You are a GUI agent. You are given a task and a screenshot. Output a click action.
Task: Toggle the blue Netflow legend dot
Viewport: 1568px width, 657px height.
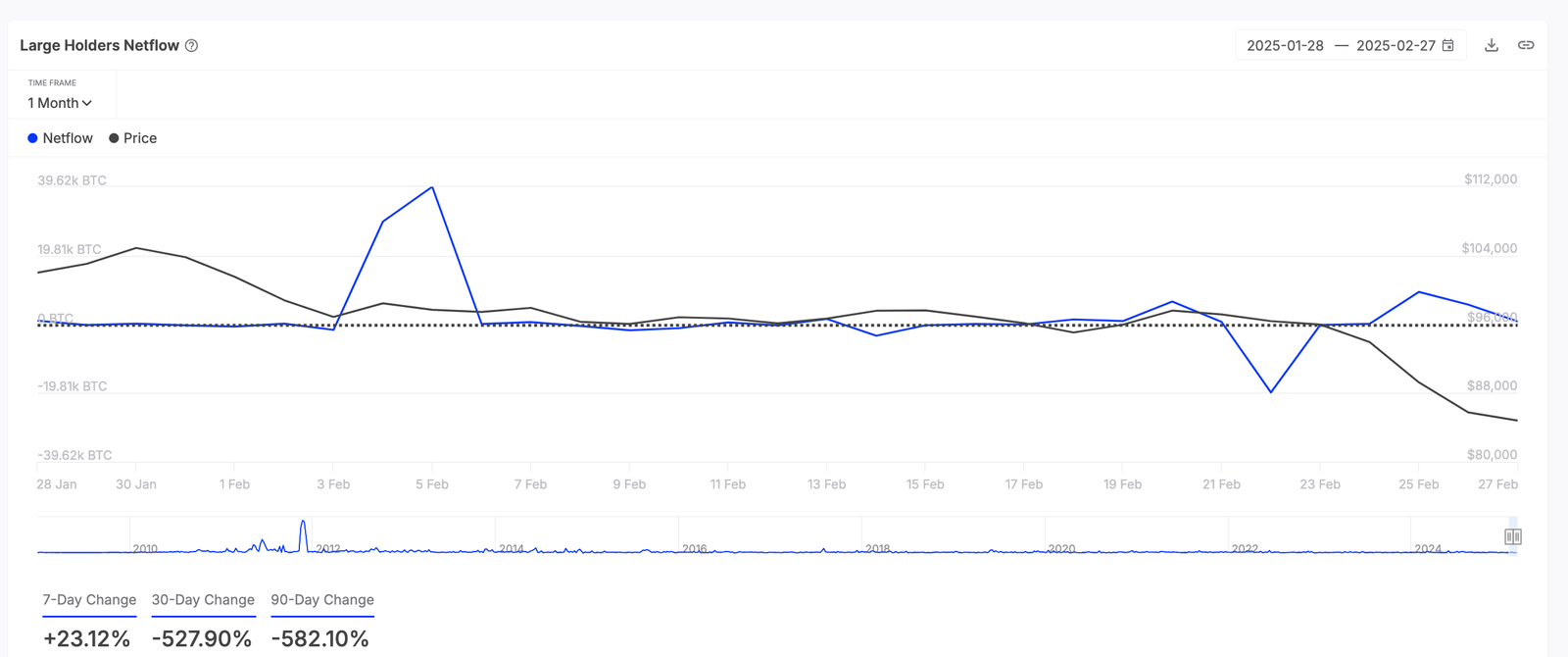click(x=32, y=138)
